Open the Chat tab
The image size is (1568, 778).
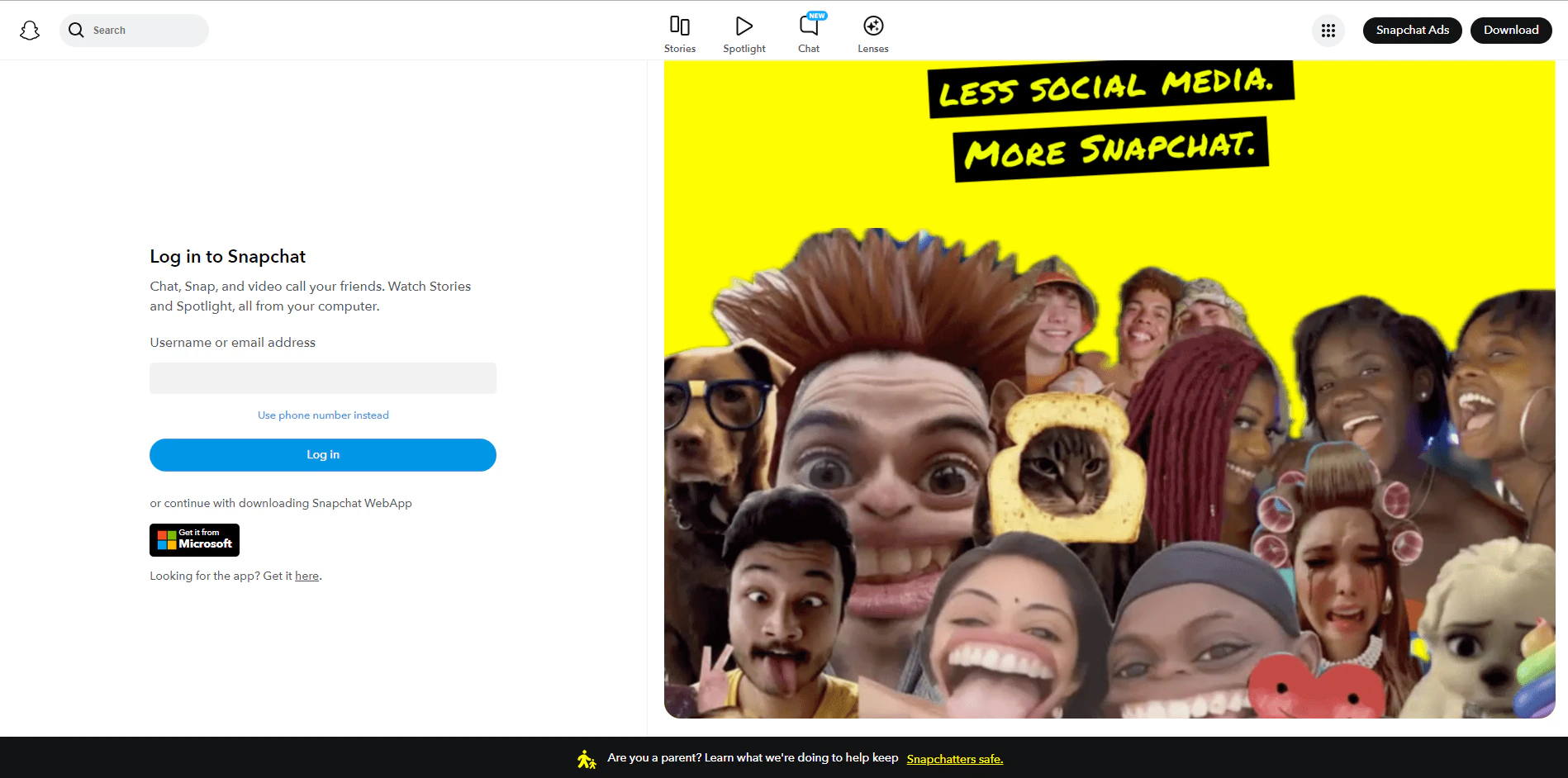coord(809,35)
